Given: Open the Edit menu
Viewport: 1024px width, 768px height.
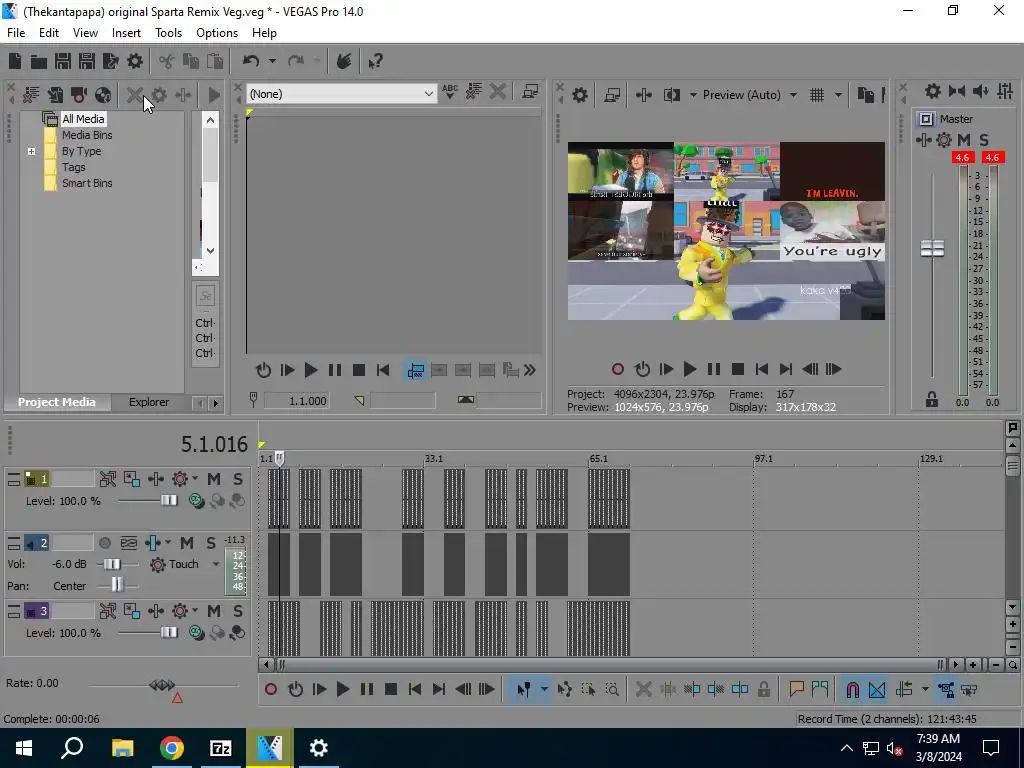Looking at the screenshot, I should [x=49, y=33].
